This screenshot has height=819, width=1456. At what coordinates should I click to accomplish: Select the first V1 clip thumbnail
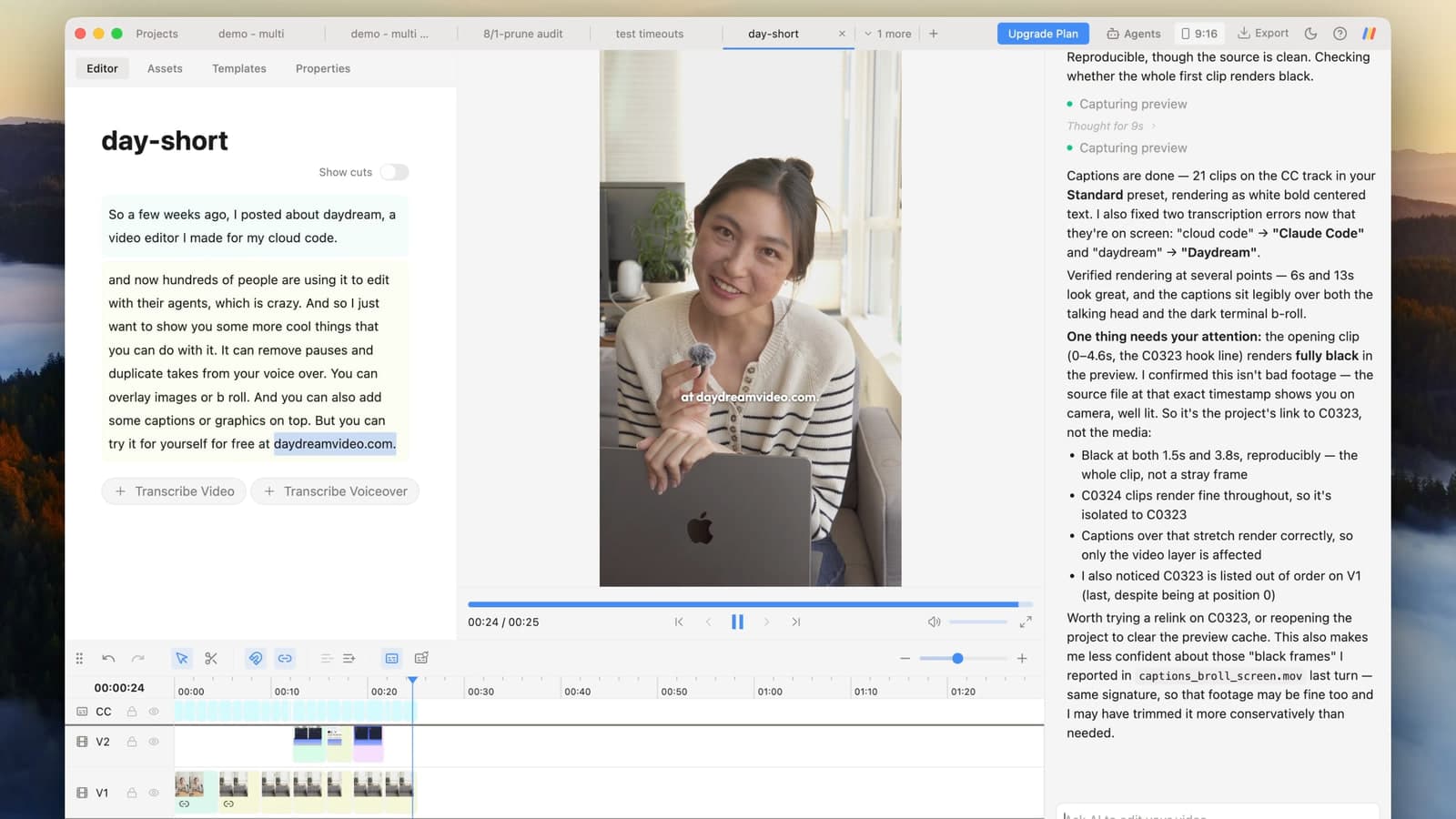(x=189, y=784)
